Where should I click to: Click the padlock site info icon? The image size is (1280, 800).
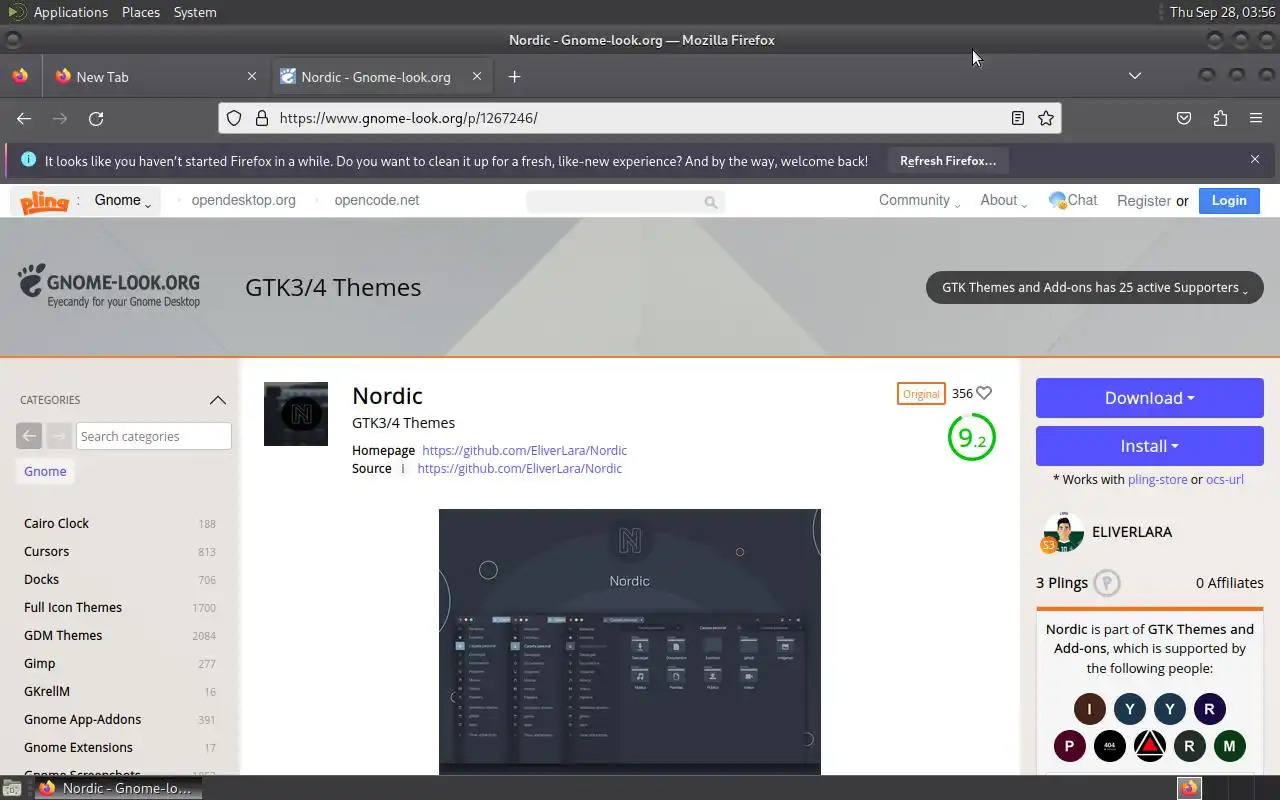[x=262, y=118]
